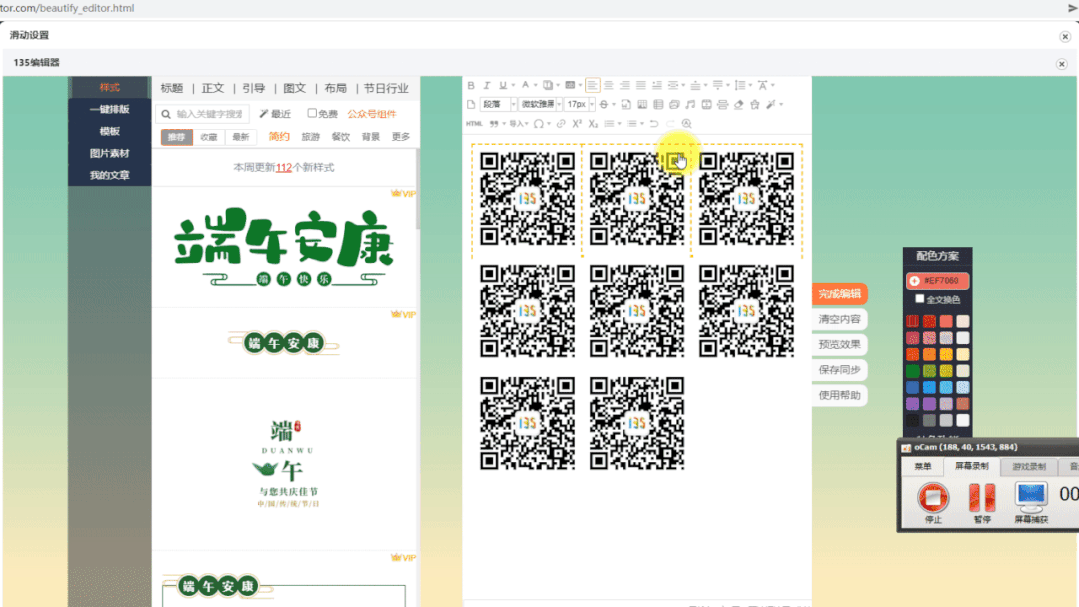Choose the font color tool
Screen dimensions: 1079x607
(x=525, y=85)
